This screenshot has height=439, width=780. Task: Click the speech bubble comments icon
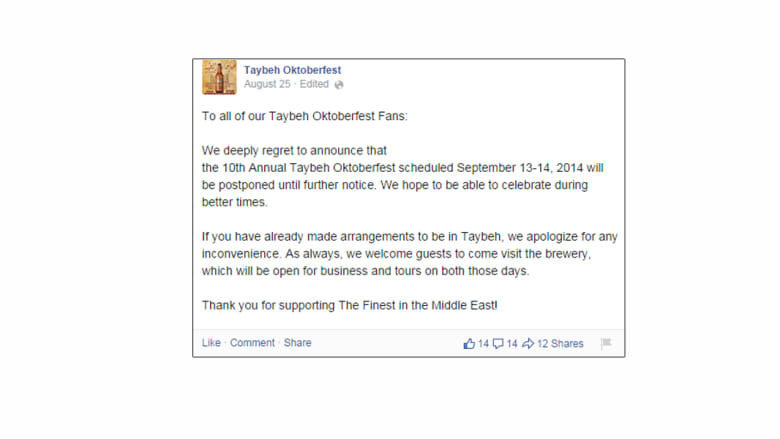498,344
